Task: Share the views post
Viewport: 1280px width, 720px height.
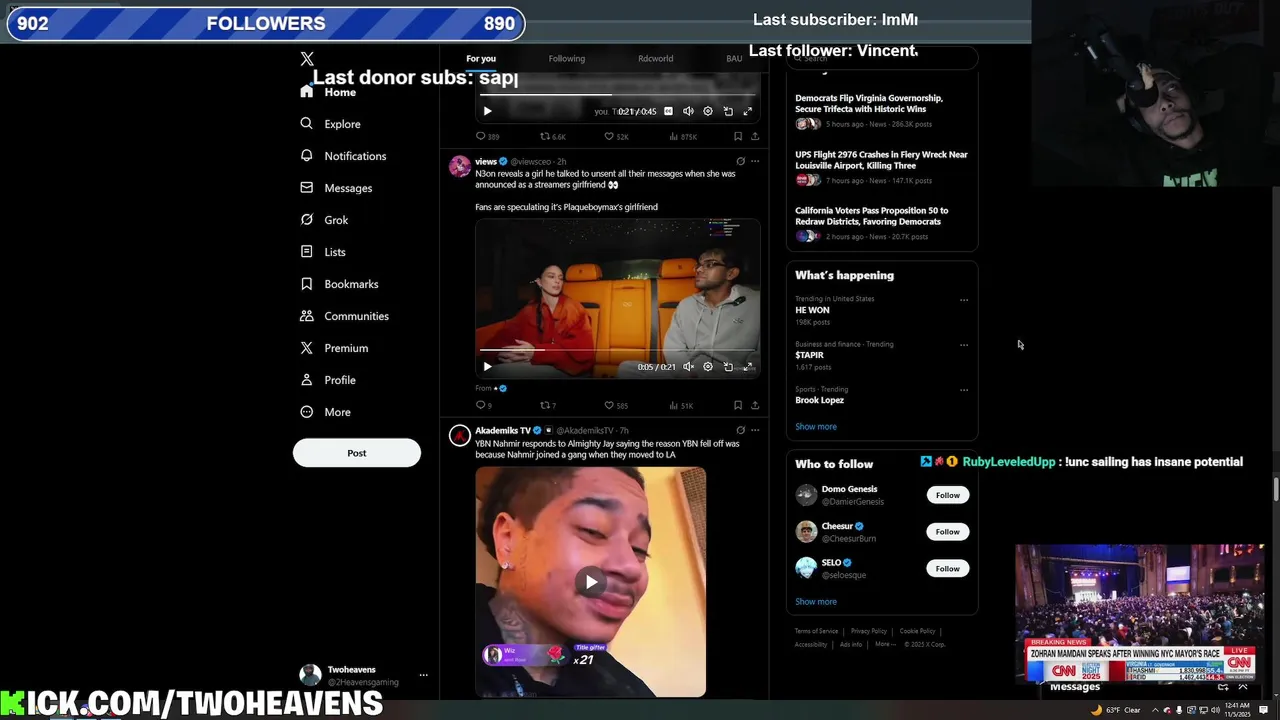Action: coord(755,405)
